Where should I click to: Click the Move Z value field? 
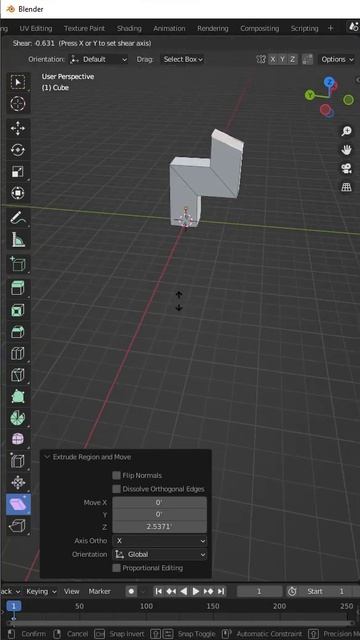[160, 527]
